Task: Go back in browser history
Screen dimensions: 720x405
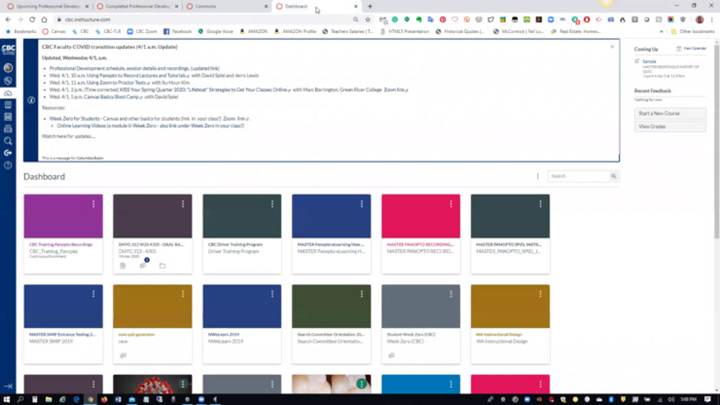Action: point(8,19)
